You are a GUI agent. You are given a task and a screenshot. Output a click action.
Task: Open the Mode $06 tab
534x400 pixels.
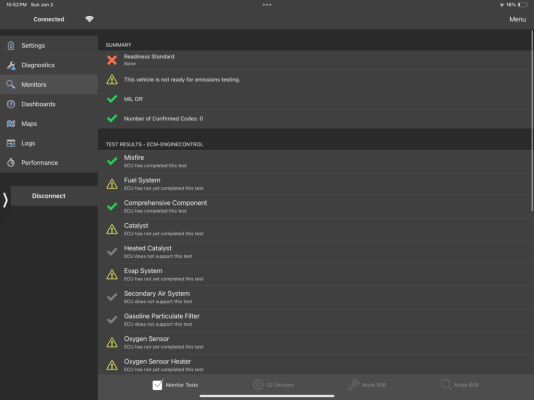click(367, 385)
